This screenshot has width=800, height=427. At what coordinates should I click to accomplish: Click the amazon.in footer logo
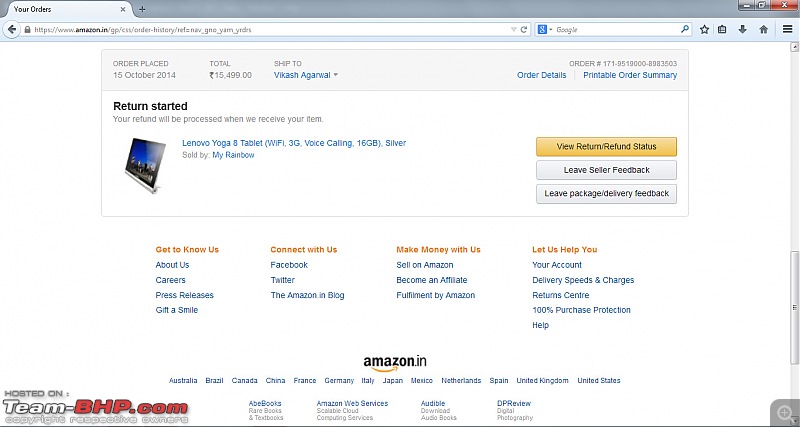pos(395,363)
